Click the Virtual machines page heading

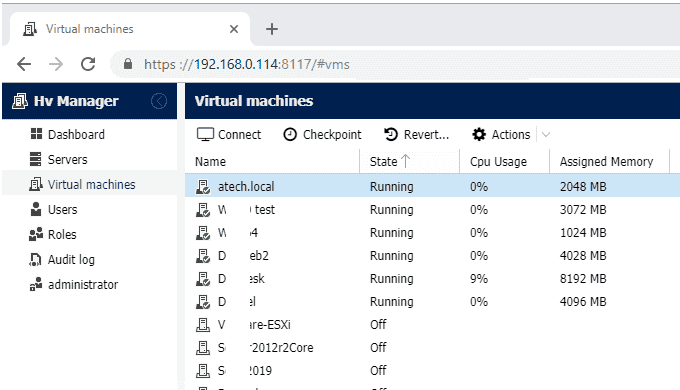tap(254, 101)
